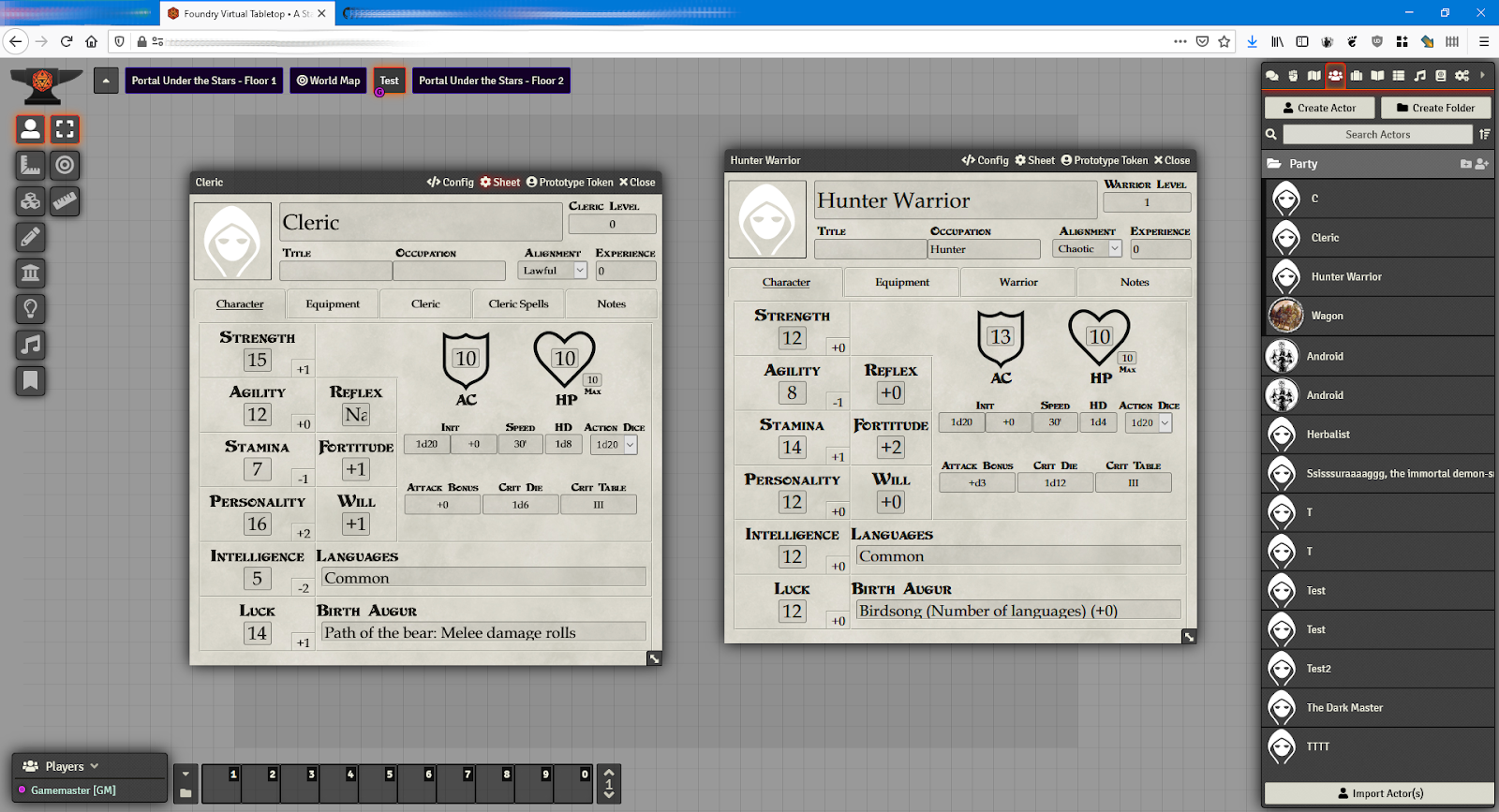Click the Search Actors input field

pyautogui.click(x=1377, y=135)
